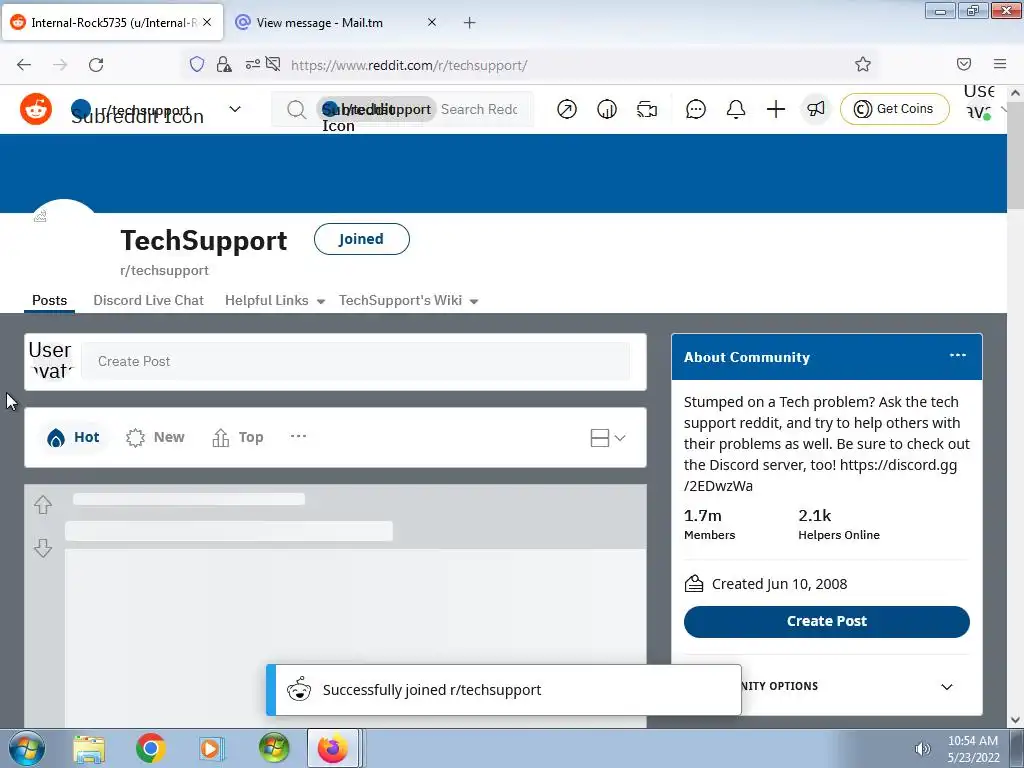This screenshot has height=768, width=1024.
Task: Click the site permissions icon in the address bar
Action: coord(253,64)
